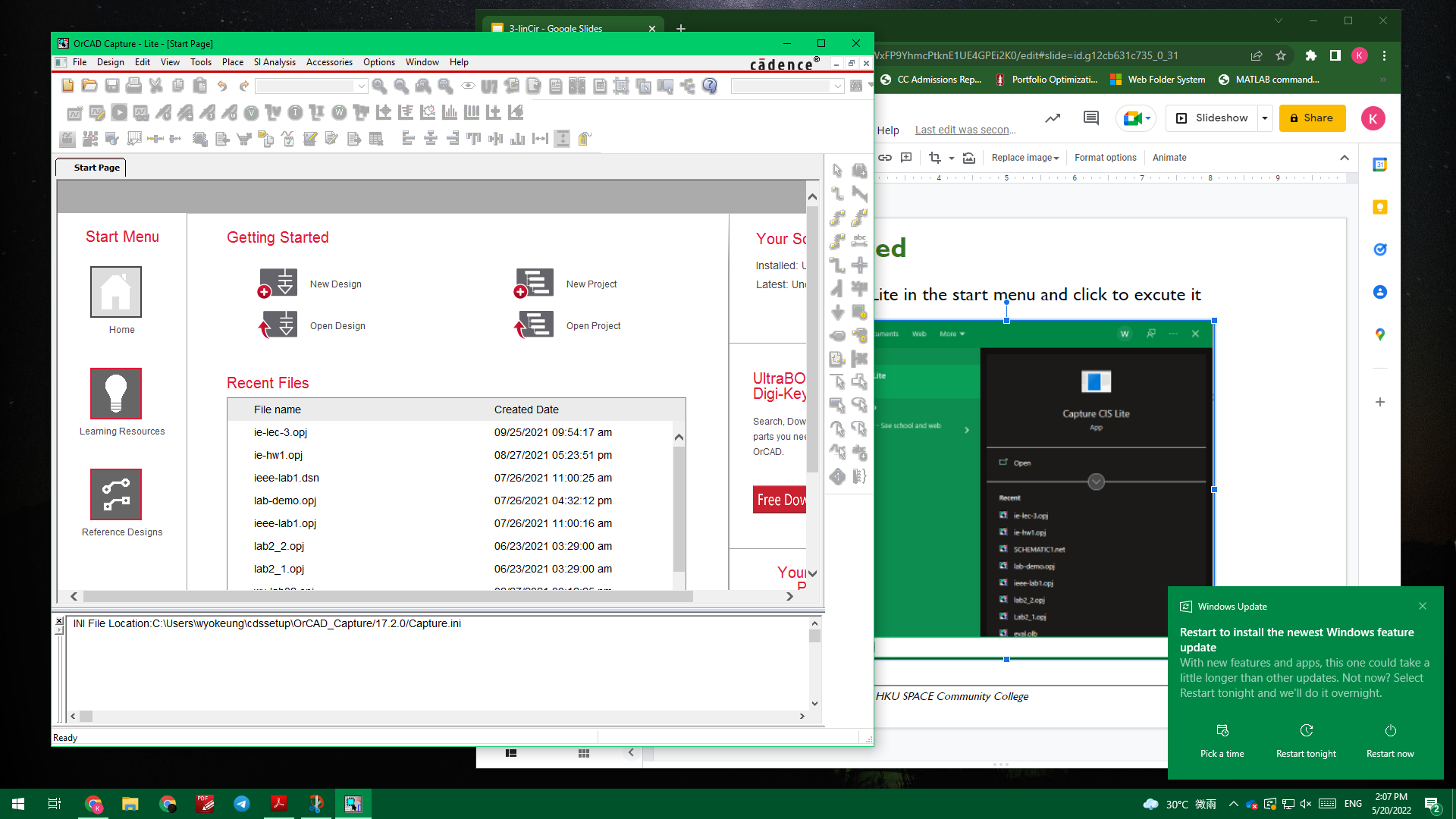
Task: Click the Recent Files vertical scrollbar
Action: (x=679, y=509)
